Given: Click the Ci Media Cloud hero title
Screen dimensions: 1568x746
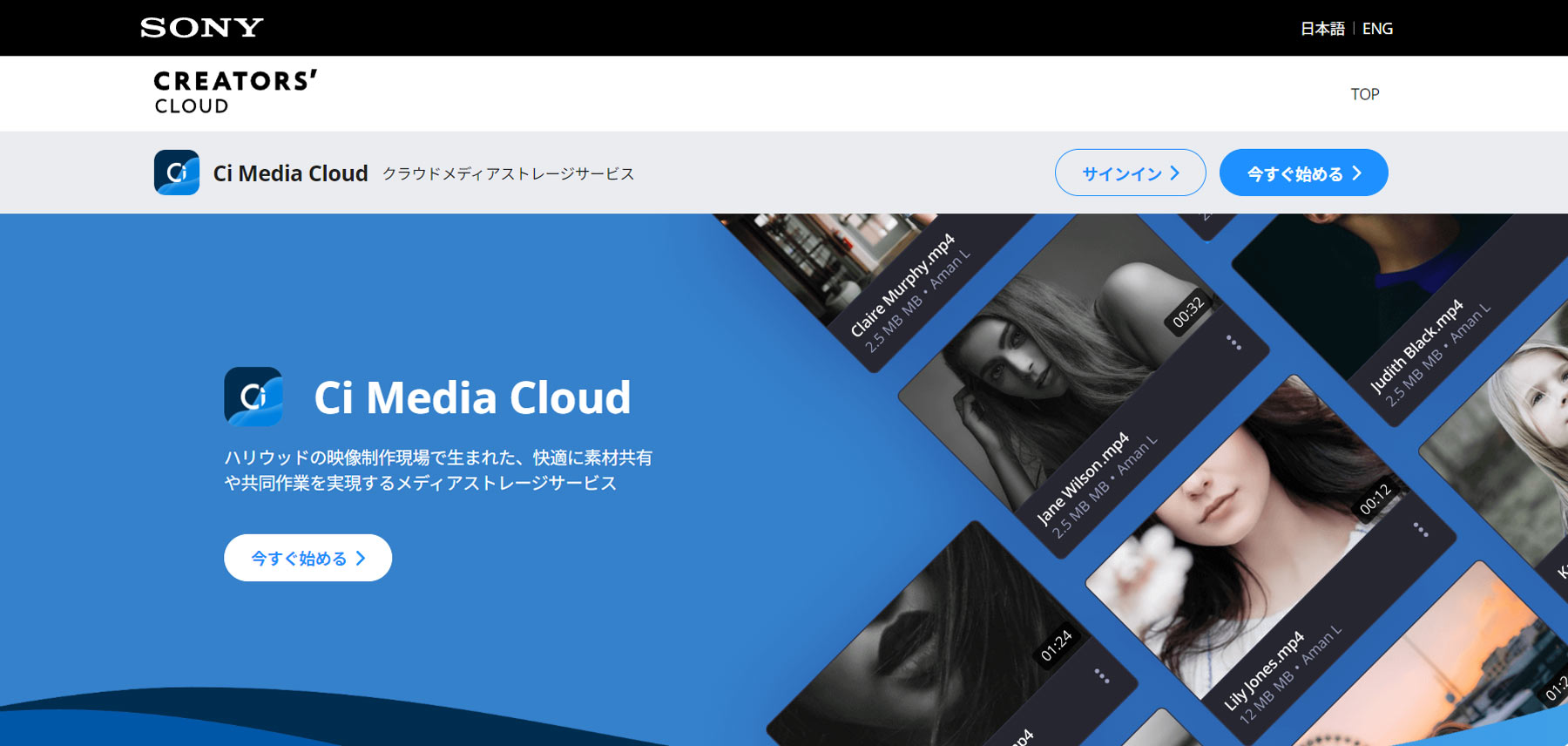Looking at the screenshot, I should (x=472, y=397).
